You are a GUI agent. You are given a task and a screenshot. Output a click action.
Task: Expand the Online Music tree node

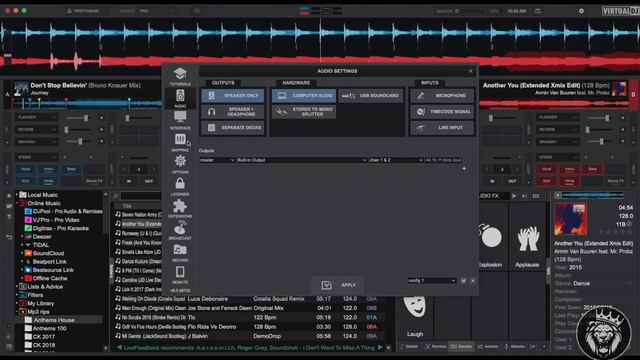pyautogui.click(x=17, y=203)
